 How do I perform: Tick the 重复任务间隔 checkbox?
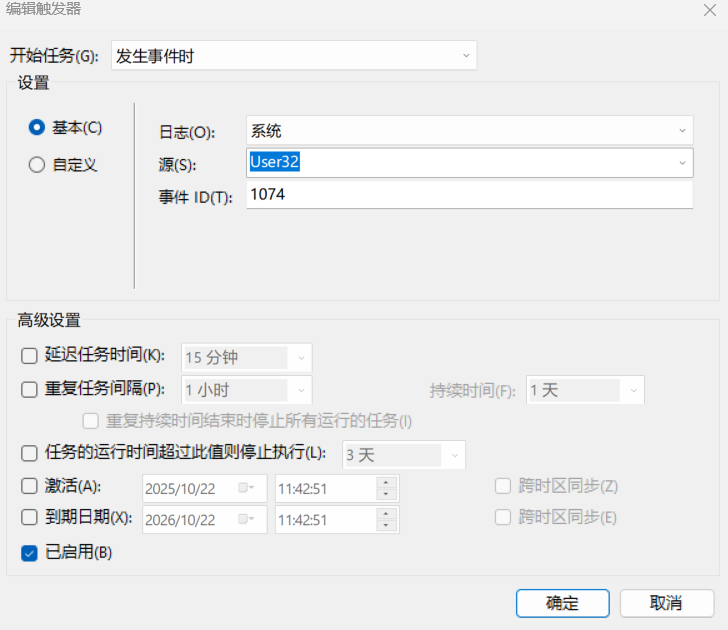pyautogui.click(x=29, y=389)
